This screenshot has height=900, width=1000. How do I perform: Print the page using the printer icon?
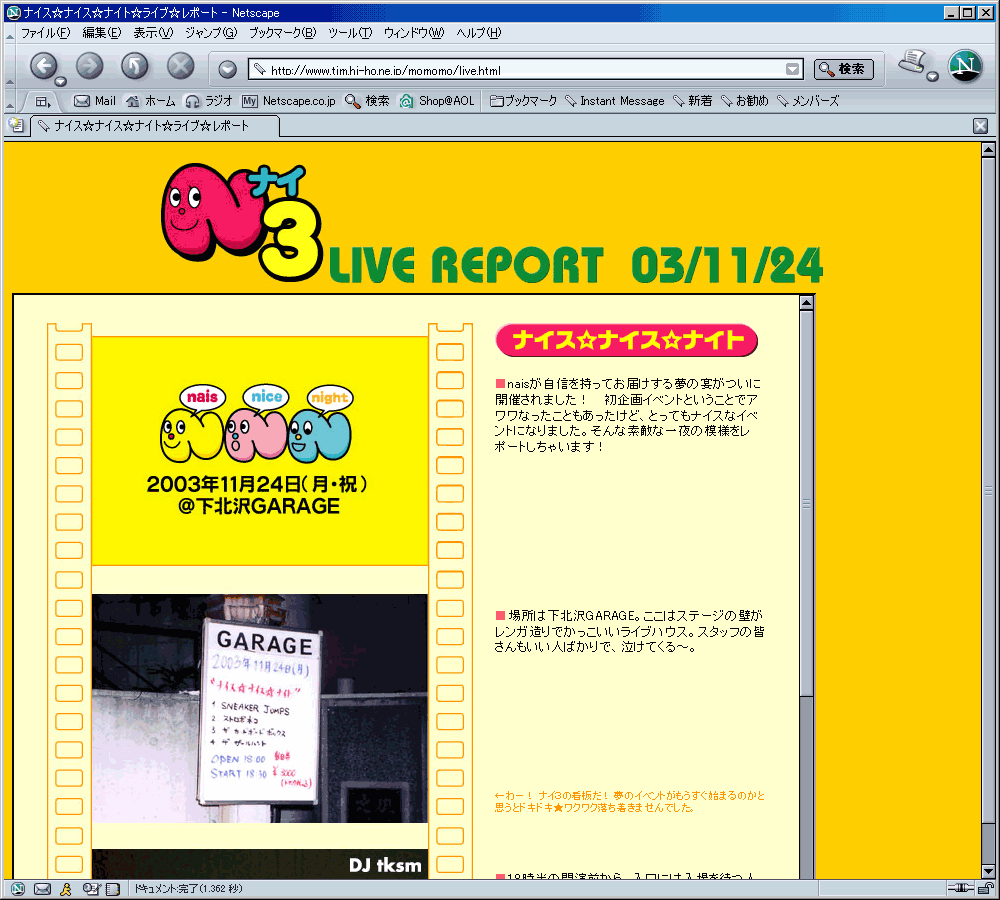pyautogui.click(x=912, y=63)
